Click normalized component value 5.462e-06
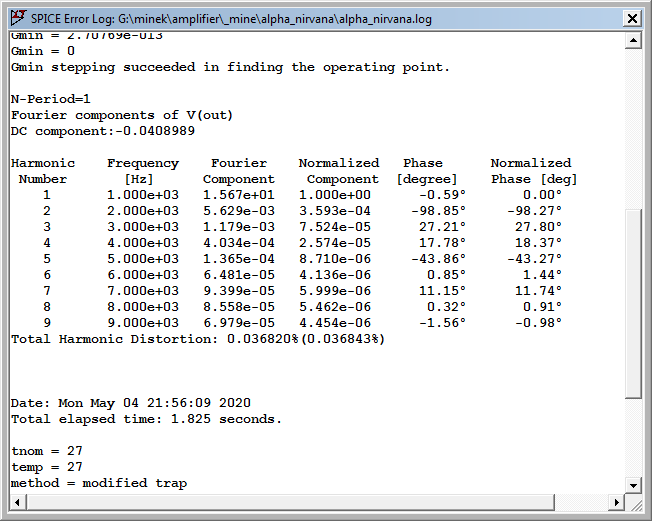652x521 pixels. tap(335, 307)
